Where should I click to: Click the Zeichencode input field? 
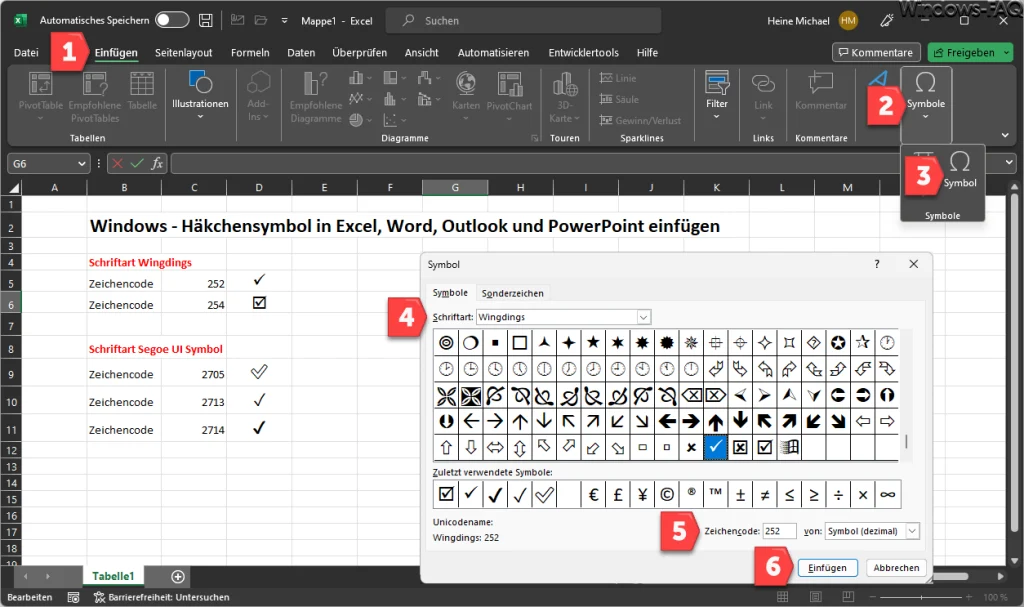779,531
